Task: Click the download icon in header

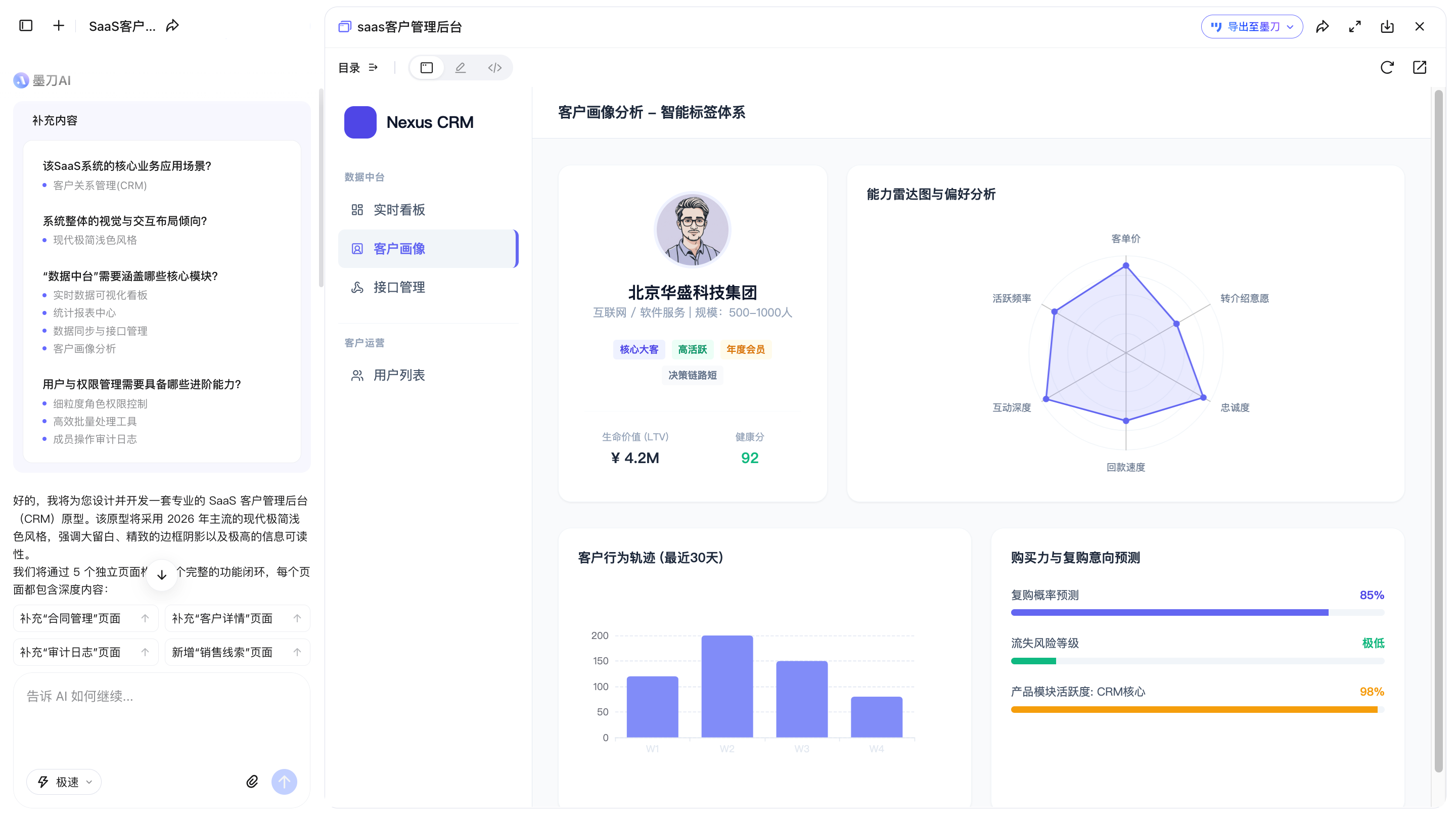Action: (x=1387, y=27)
